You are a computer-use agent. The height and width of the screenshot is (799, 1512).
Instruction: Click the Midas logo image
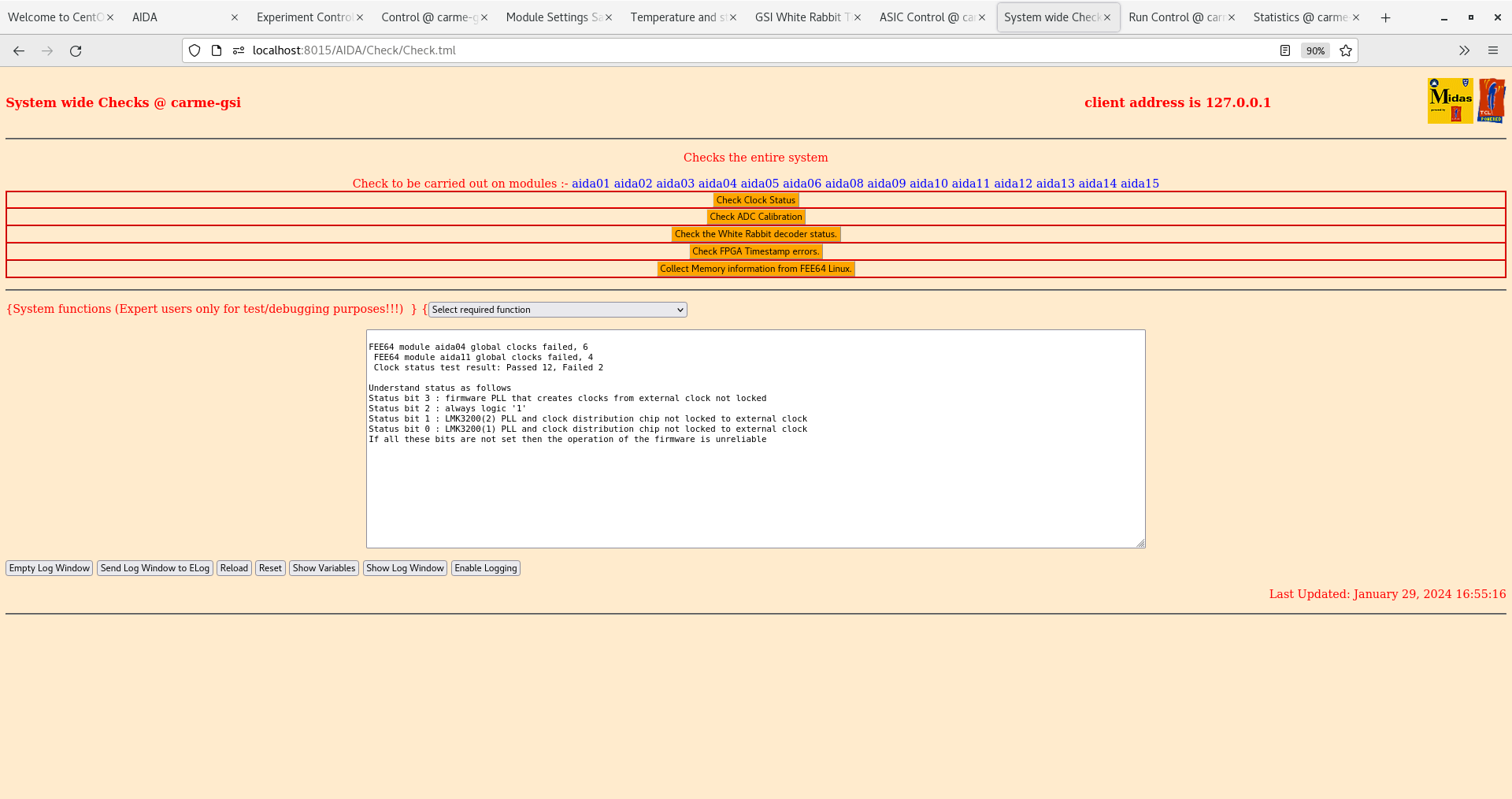coord(1449,100)
